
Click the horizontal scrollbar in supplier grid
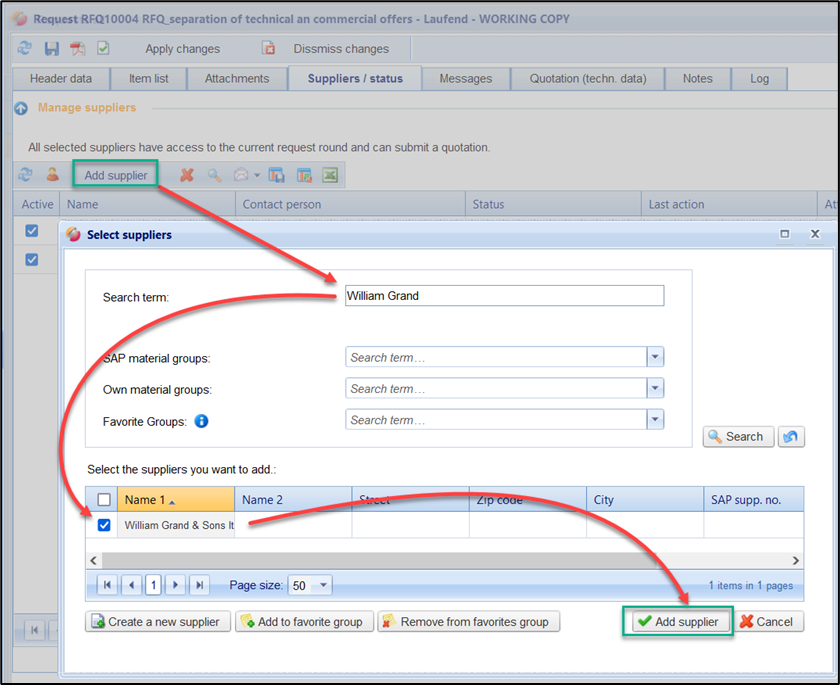pyautogui.click(x=400, y=561)
